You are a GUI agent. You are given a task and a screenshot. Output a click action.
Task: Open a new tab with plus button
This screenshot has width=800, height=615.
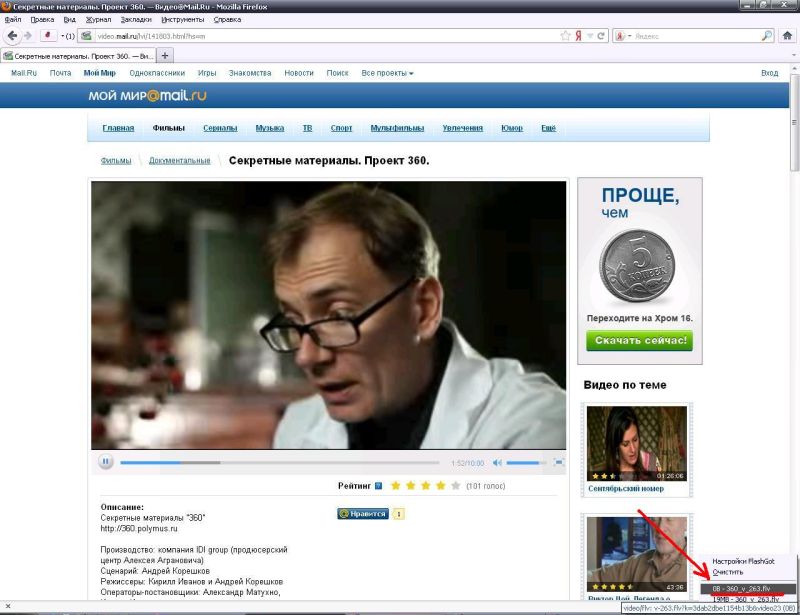[165, 55]
